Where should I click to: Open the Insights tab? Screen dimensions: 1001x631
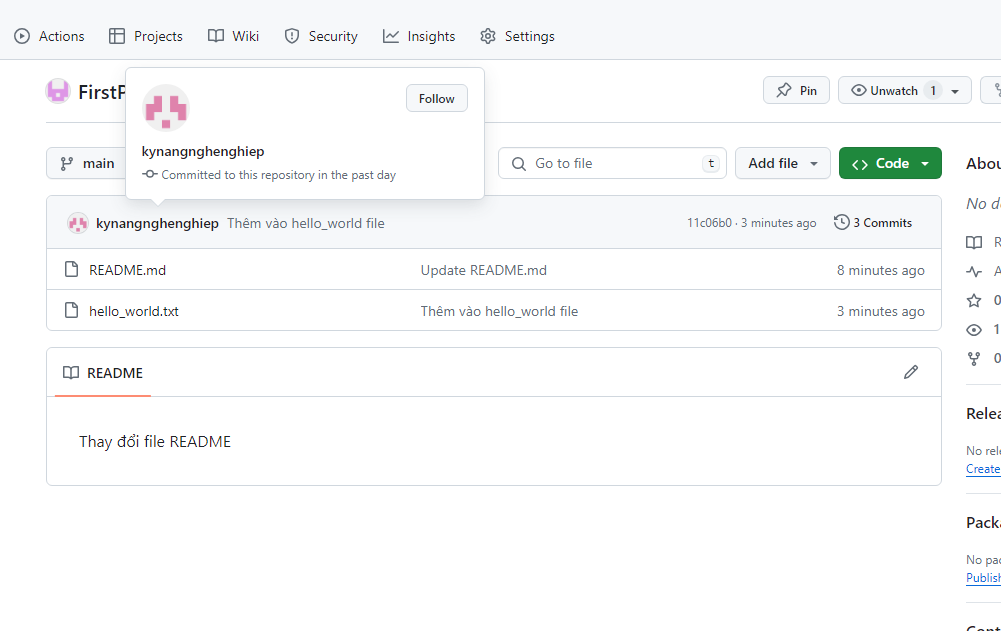[x=419, y=36]
